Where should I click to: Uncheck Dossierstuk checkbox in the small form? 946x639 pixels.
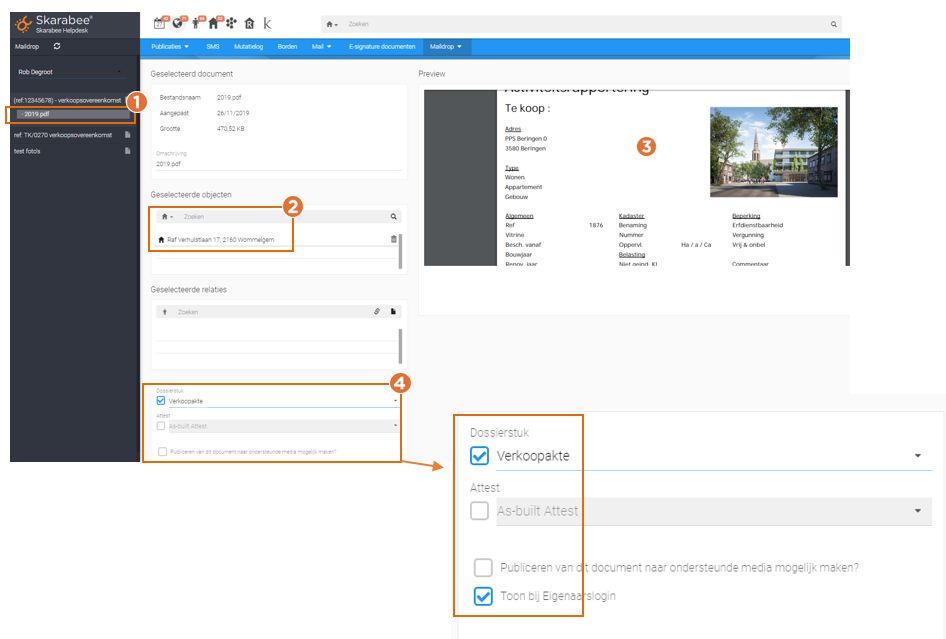click(x=160, y=401)
